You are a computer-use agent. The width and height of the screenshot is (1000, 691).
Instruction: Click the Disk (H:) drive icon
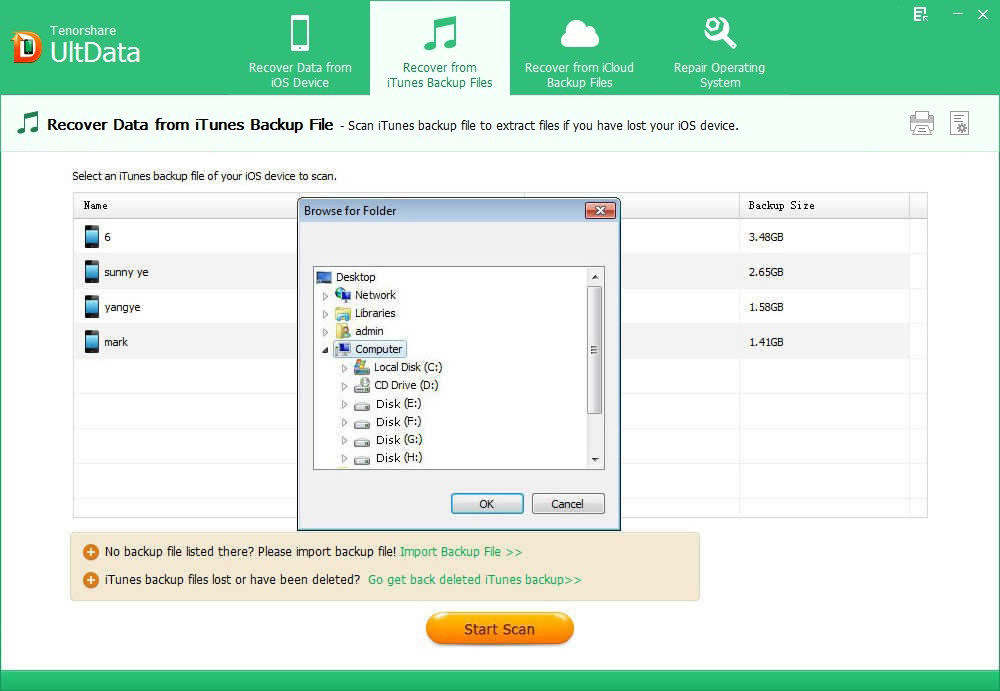(362, 459)
